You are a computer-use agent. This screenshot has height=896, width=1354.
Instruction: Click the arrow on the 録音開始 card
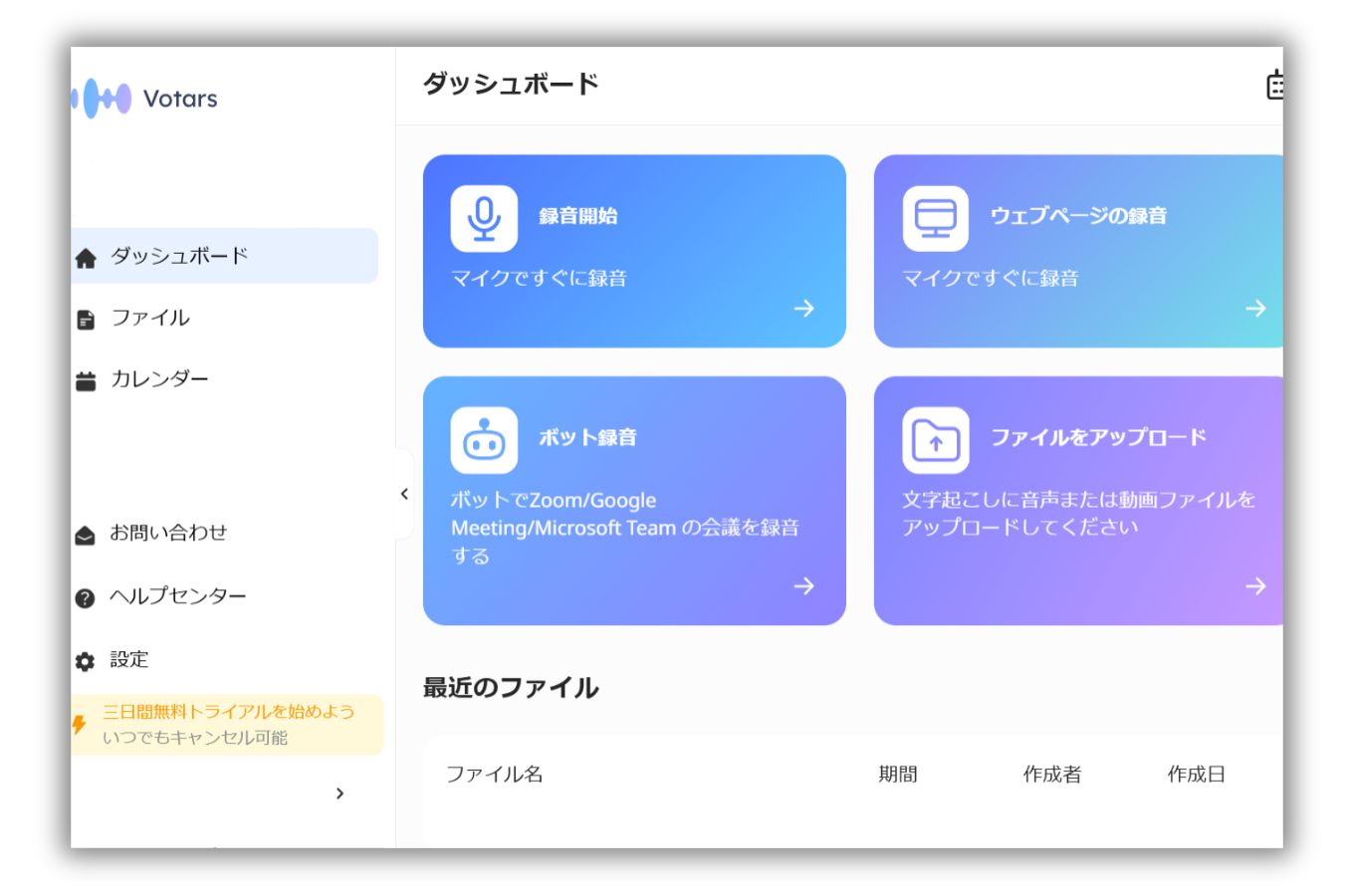tap(804, 309)
